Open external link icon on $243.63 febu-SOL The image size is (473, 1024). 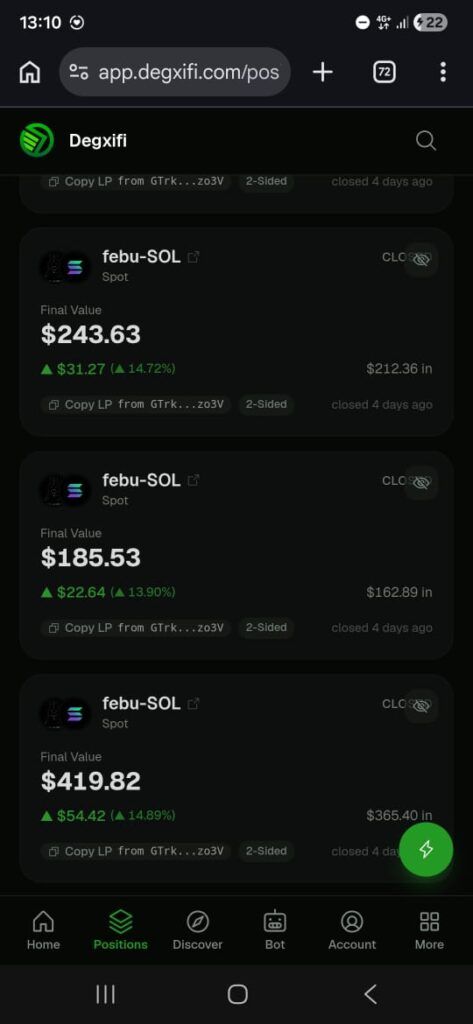coord(193,257)
